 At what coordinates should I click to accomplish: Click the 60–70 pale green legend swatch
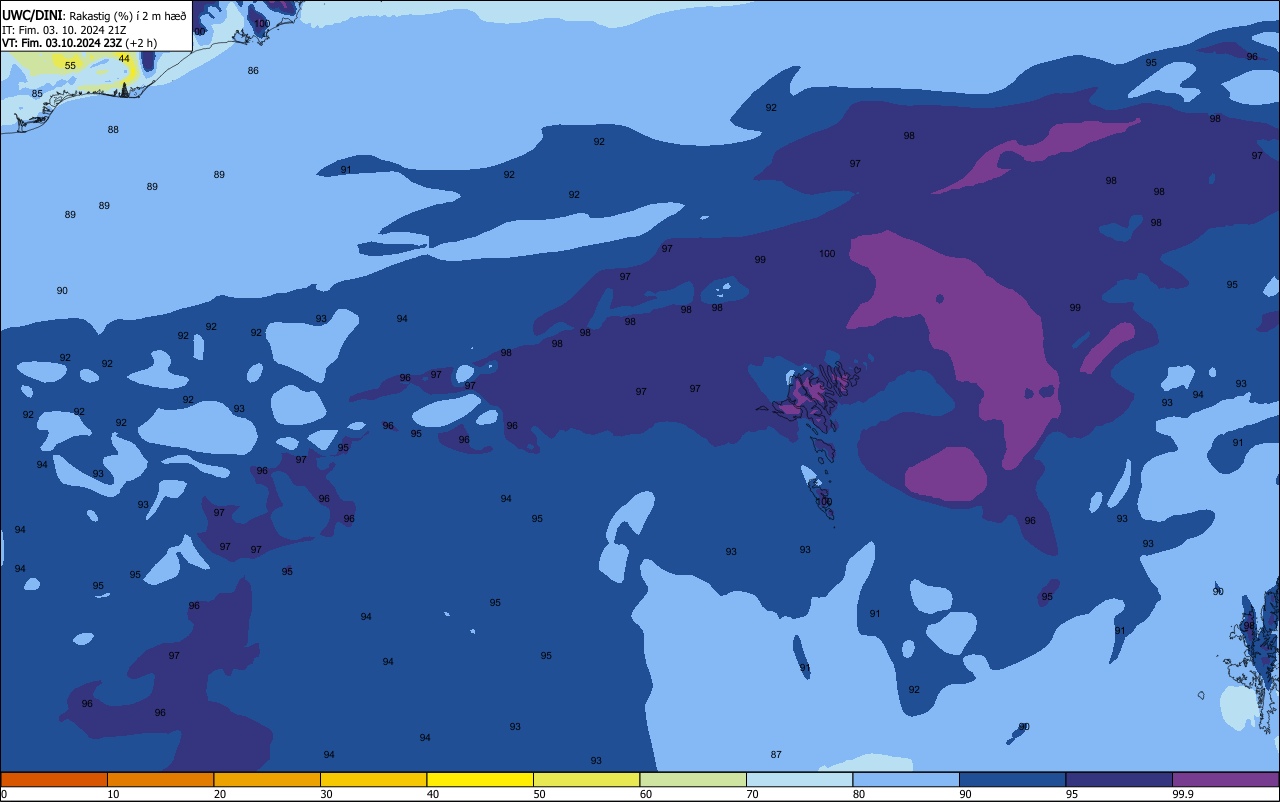(693, 779)
